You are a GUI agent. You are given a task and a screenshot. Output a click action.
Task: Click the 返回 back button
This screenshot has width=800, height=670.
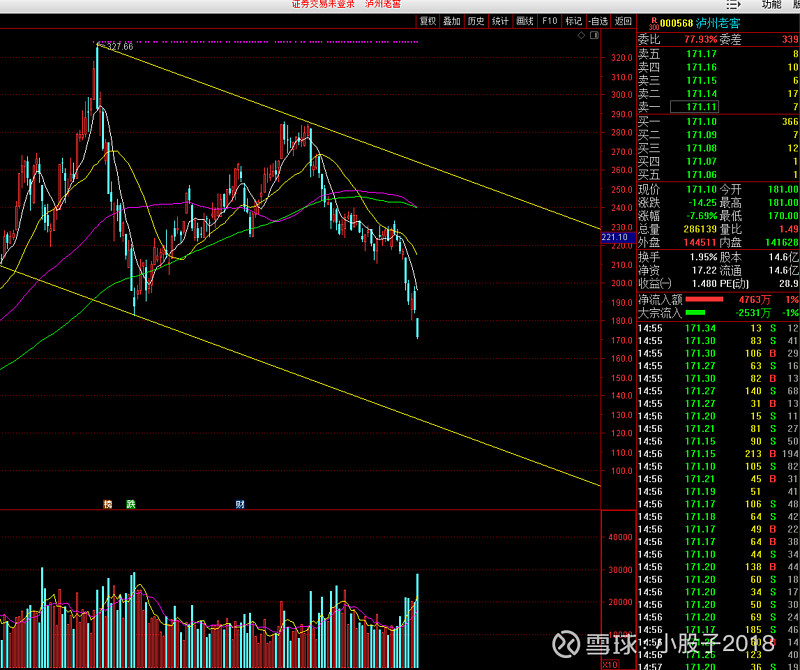[623, 21]
